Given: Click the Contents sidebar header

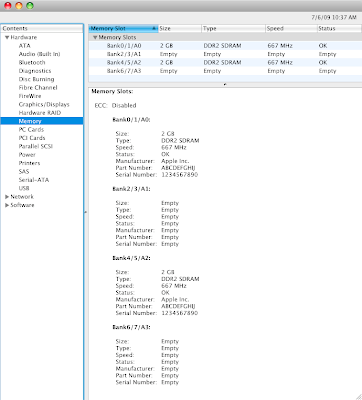Looking at the screenshot, I should (x=42, y=29).
